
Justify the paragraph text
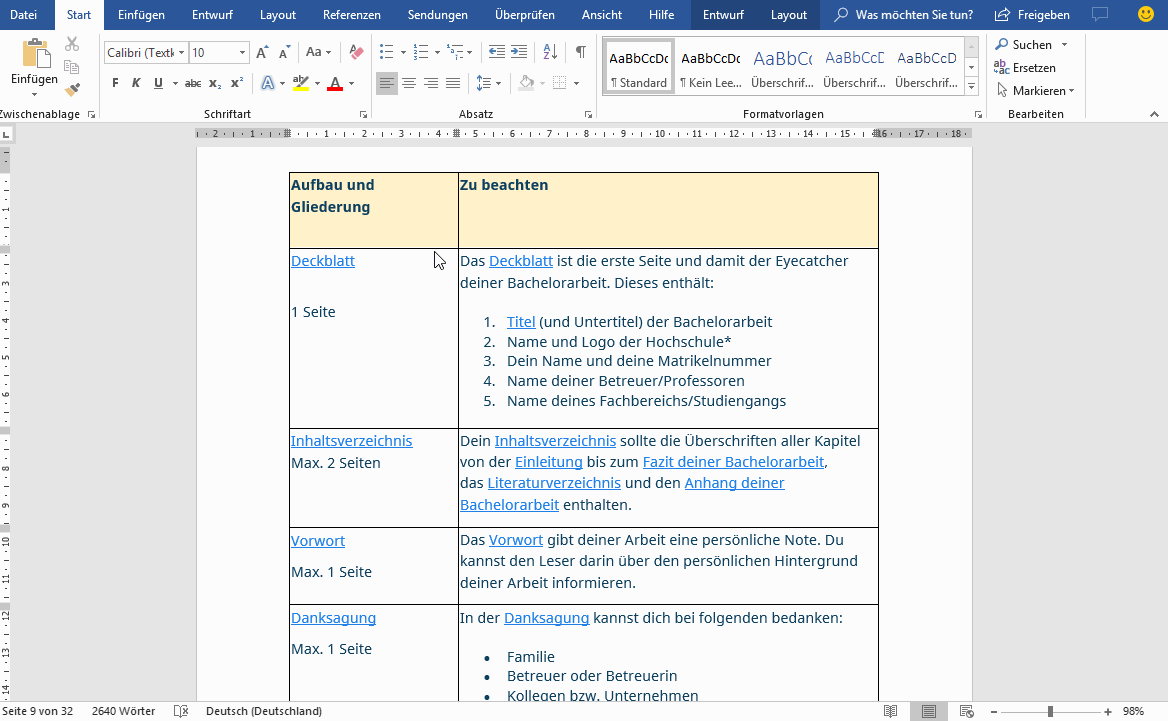coord(453,83)
